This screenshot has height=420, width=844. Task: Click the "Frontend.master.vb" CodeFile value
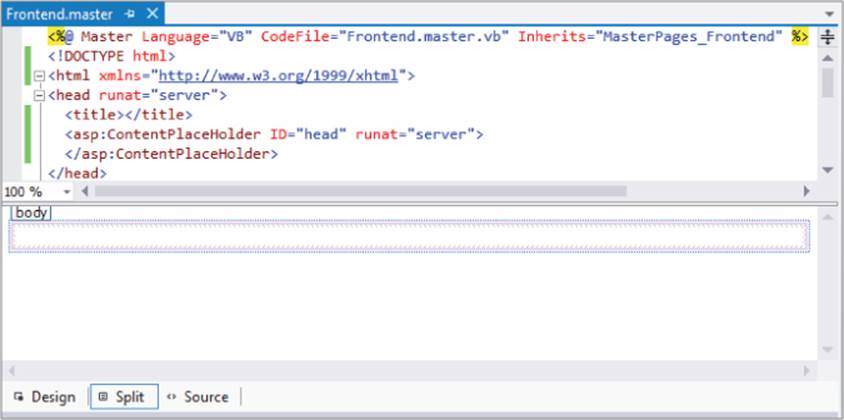coord(424,37)
